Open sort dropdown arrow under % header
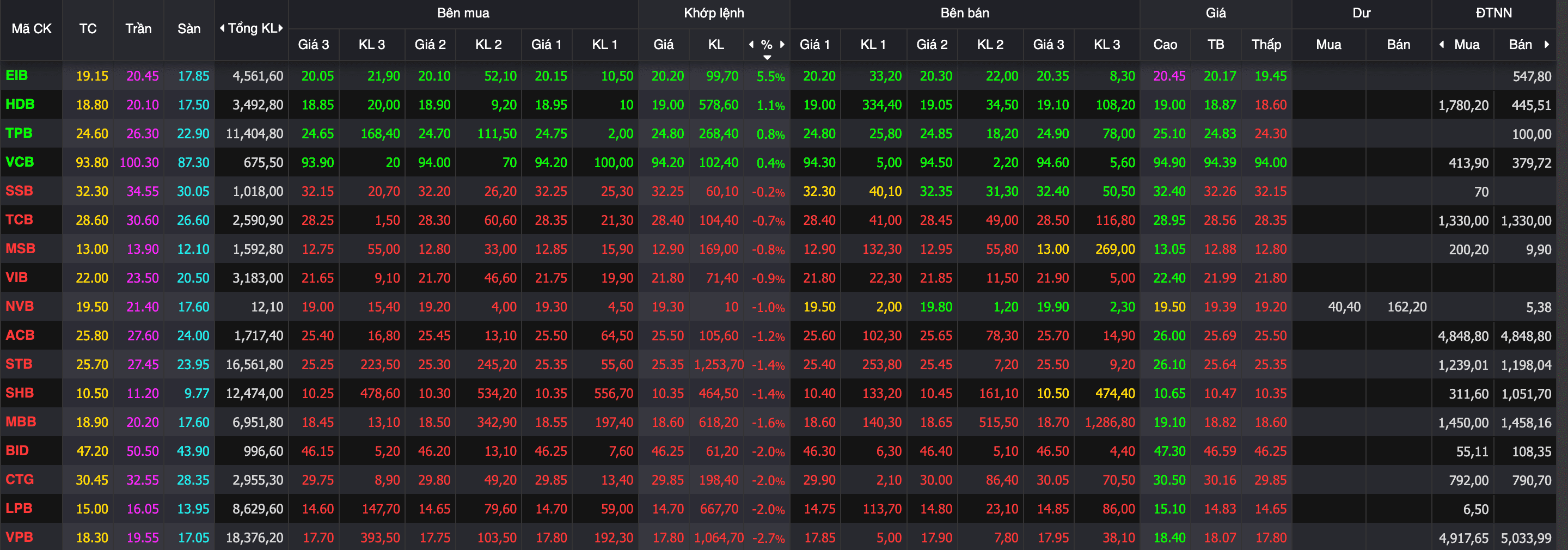This screenshot has height=550, width=1568. pos(767,57)
